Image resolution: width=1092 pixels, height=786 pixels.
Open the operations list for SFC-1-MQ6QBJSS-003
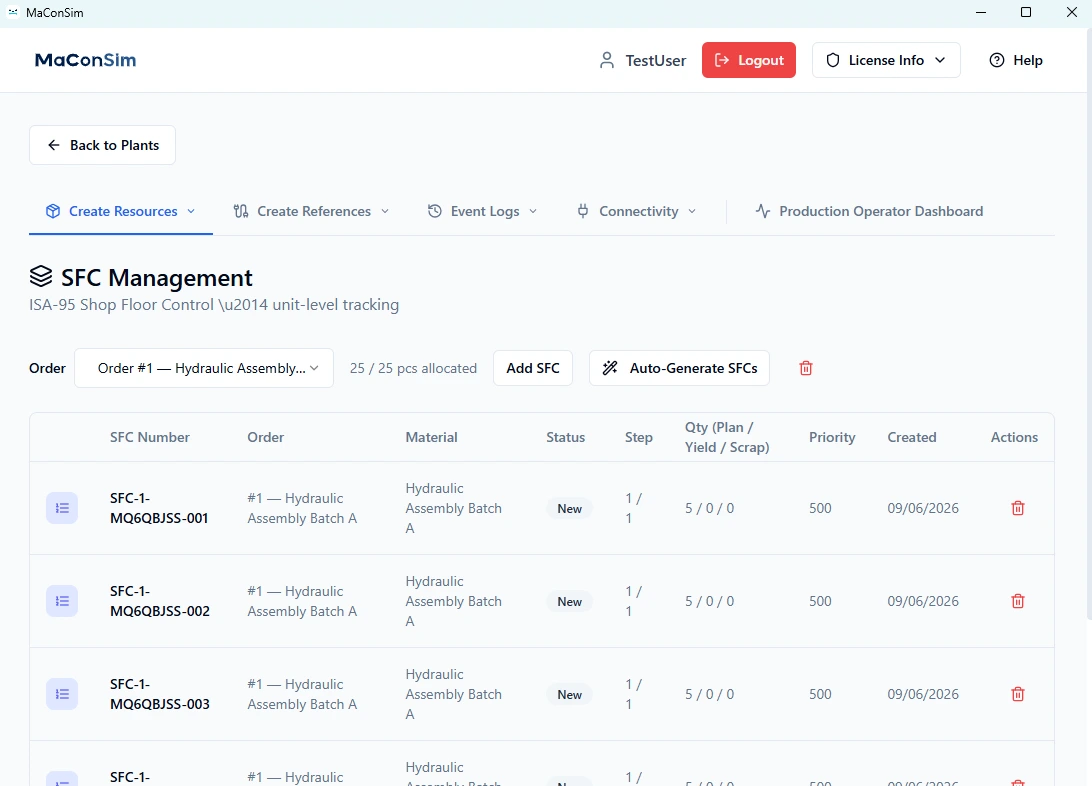click(x=62, y=694)
